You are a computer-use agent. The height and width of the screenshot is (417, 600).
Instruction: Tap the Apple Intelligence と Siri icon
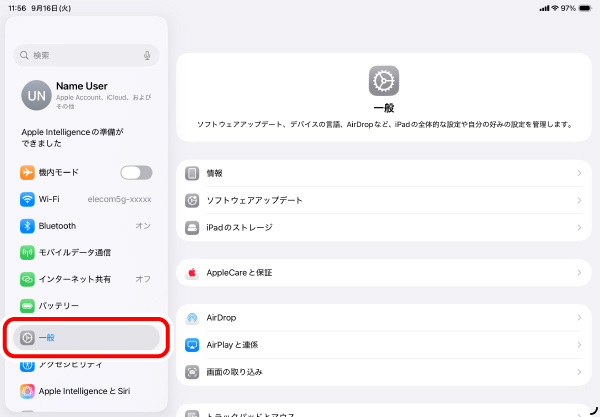(x=28, y=391)
